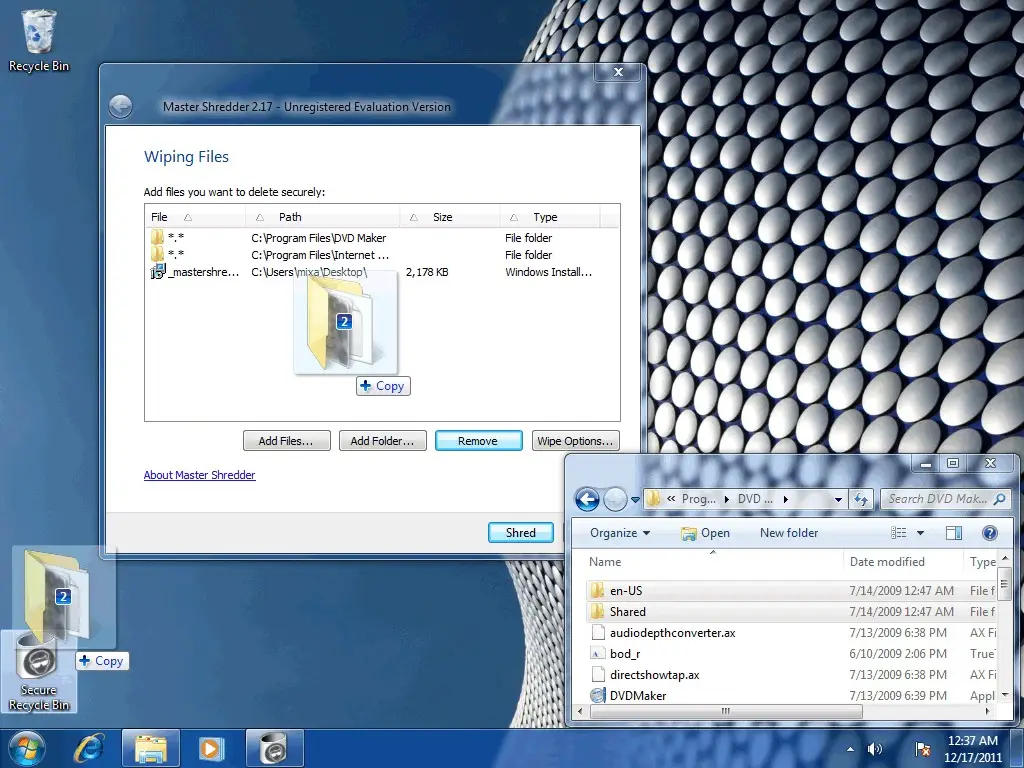Open the About Master Shredder link

click(x=200, y=475)
